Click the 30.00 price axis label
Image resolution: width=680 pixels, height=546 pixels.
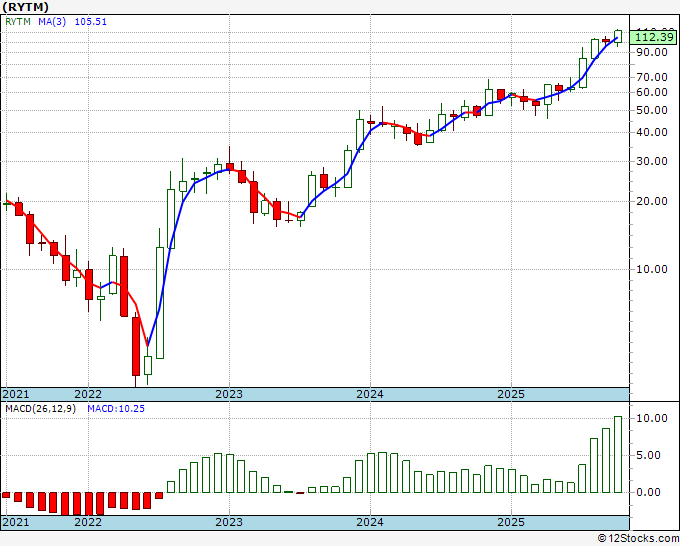pyautogui.click(x=652, y=161)
